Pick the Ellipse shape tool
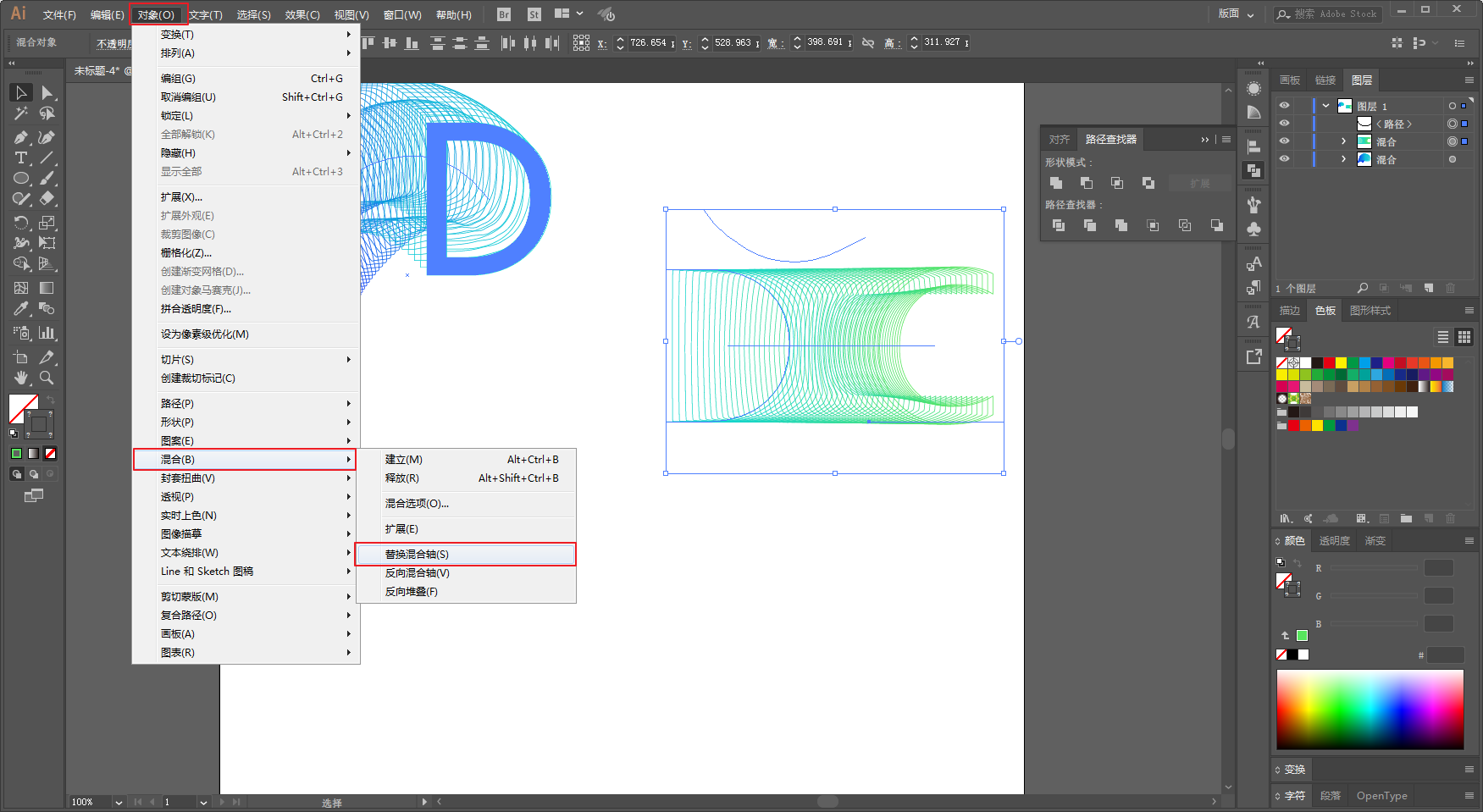 click(21, 179)
